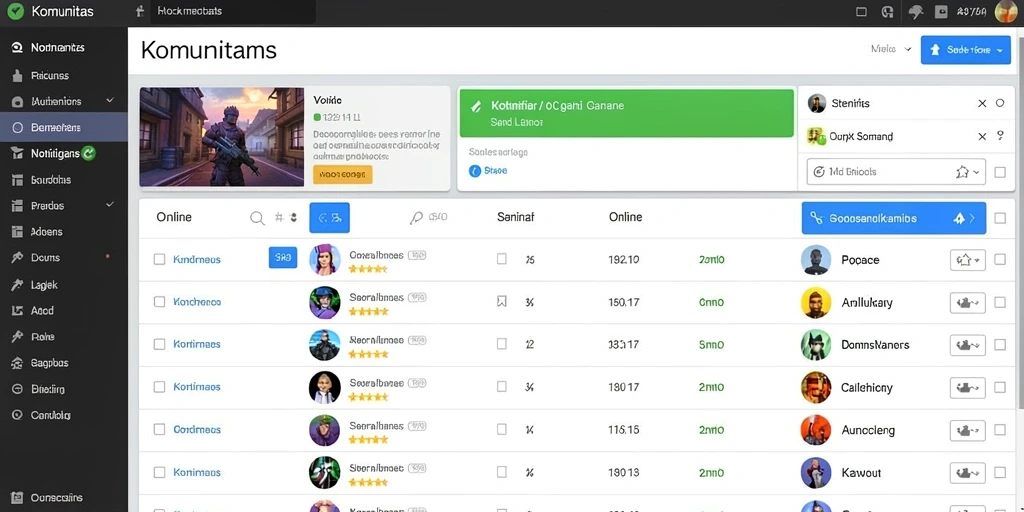Check the Kondrnaes row checkbox
This screenshot has height=512, width=1024.
159,259
